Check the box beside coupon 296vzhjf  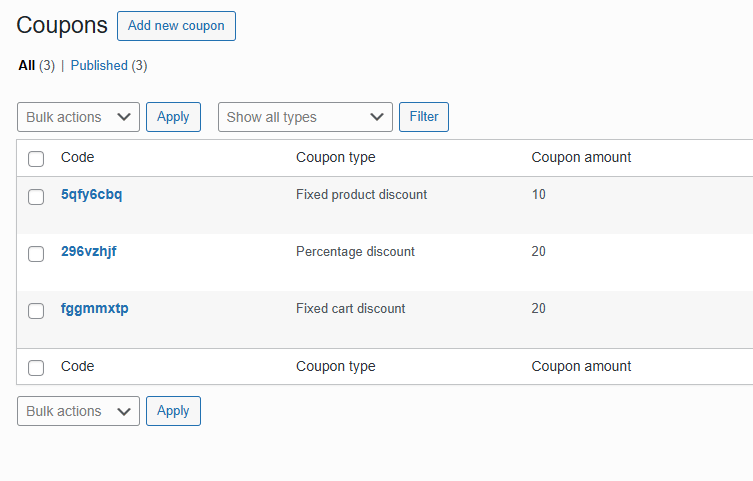point(36,254)
